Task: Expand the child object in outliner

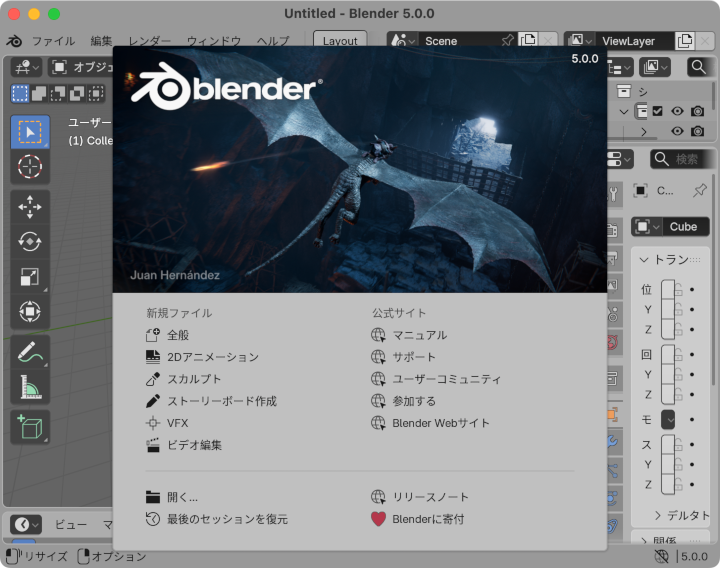Action: coord(644,132)
